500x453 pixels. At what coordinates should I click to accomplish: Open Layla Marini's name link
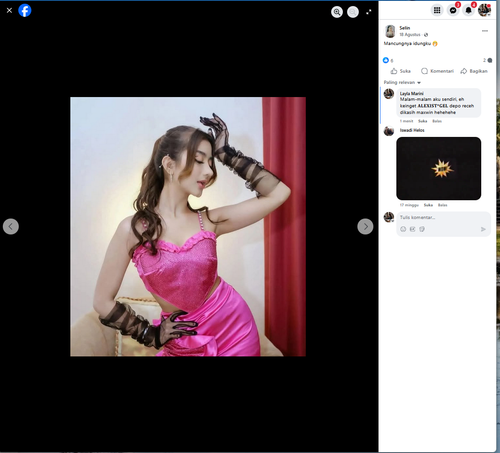pyautogui.click(x=412, y=93)
